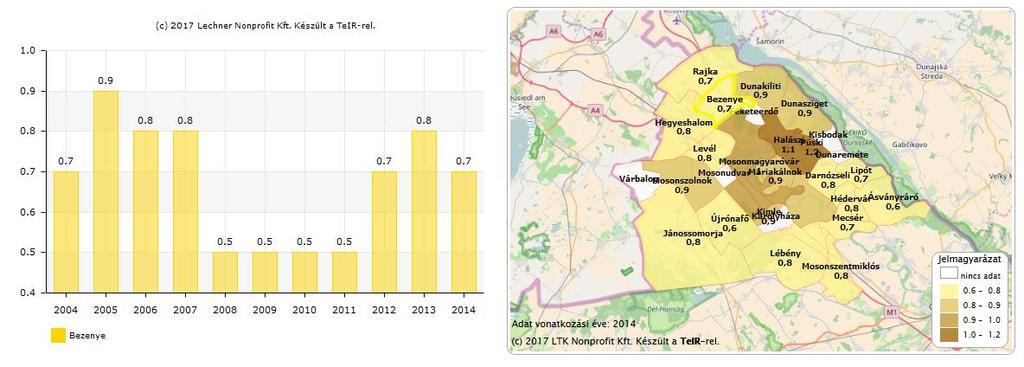Click the Darnózseli label on the map
Viewport: 1024px width, 367px height.
tap(827, 176)
